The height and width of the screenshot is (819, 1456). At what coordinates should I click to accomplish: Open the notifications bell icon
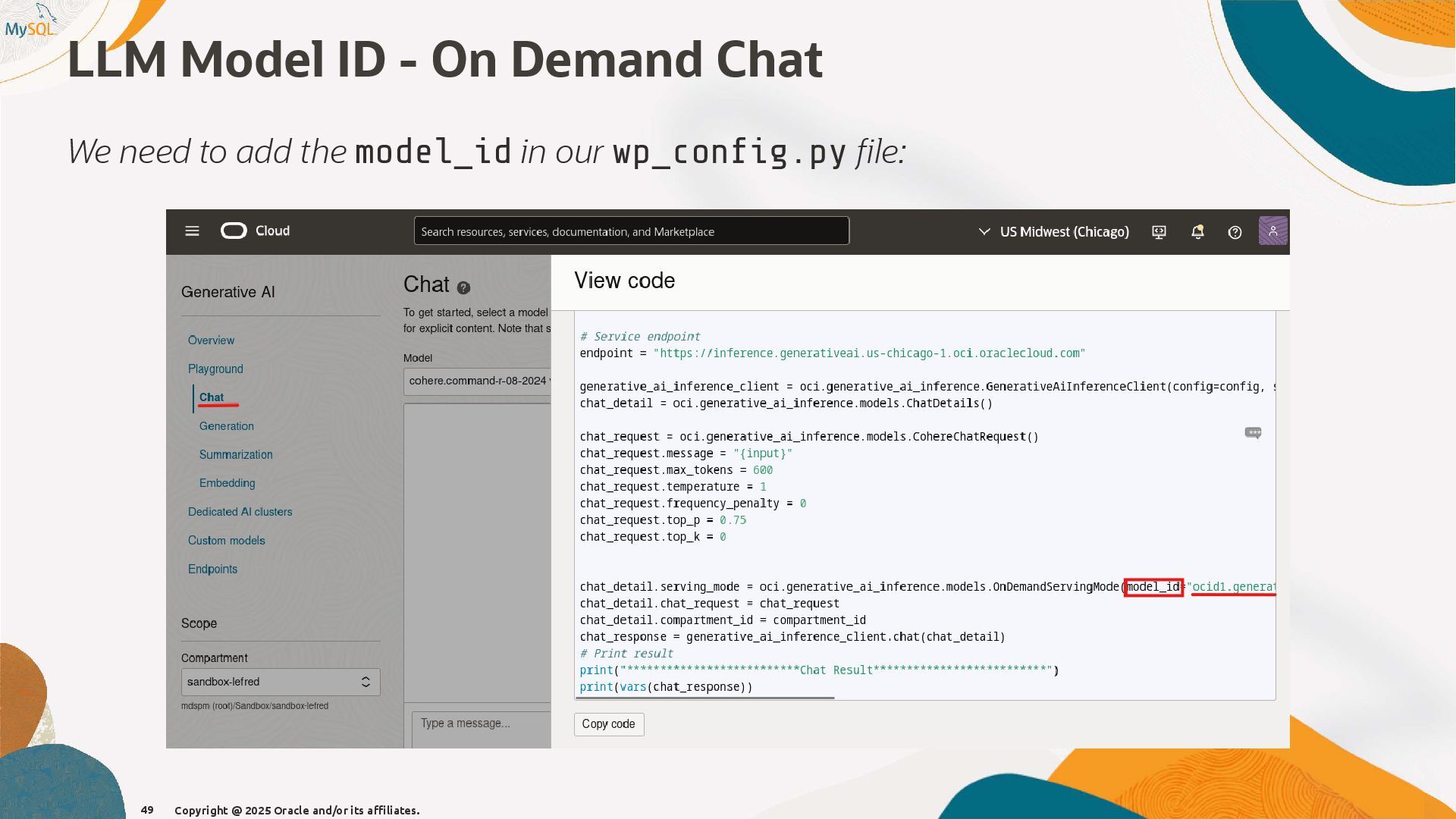pyautogui.click(x=1197, y=232)
